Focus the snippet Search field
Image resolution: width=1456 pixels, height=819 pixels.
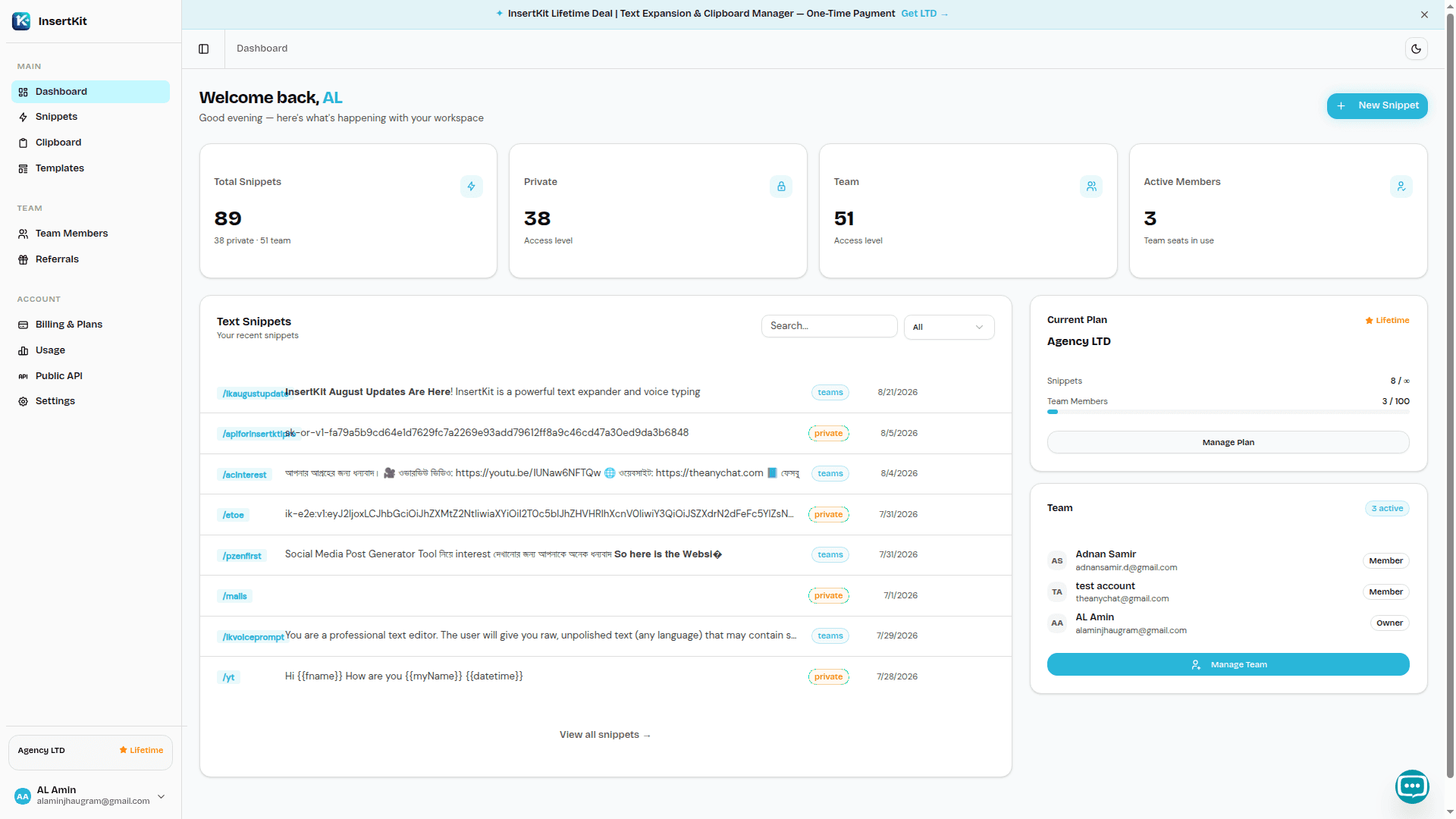click(x=830, y=326)
